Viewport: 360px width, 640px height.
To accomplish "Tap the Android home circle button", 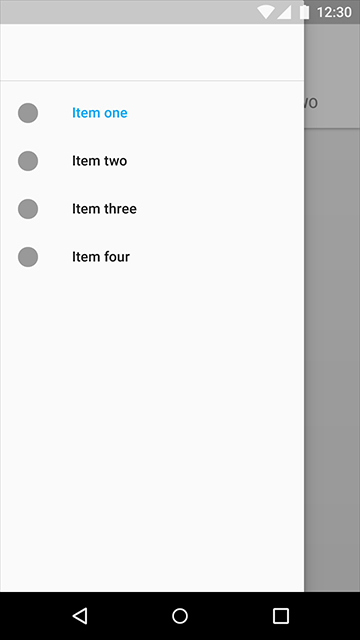I will (x=180, y=616).
